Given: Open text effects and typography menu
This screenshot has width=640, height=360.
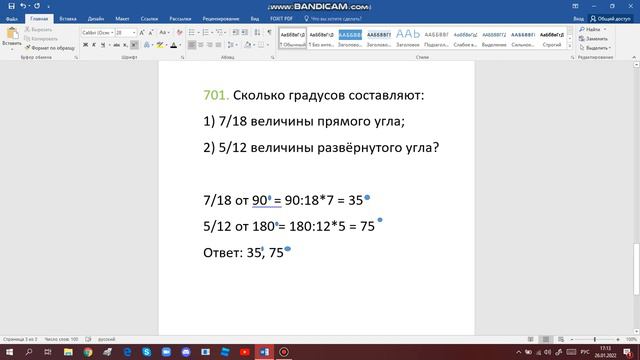Looking at the screenshot, I should (x=147, y=45).
